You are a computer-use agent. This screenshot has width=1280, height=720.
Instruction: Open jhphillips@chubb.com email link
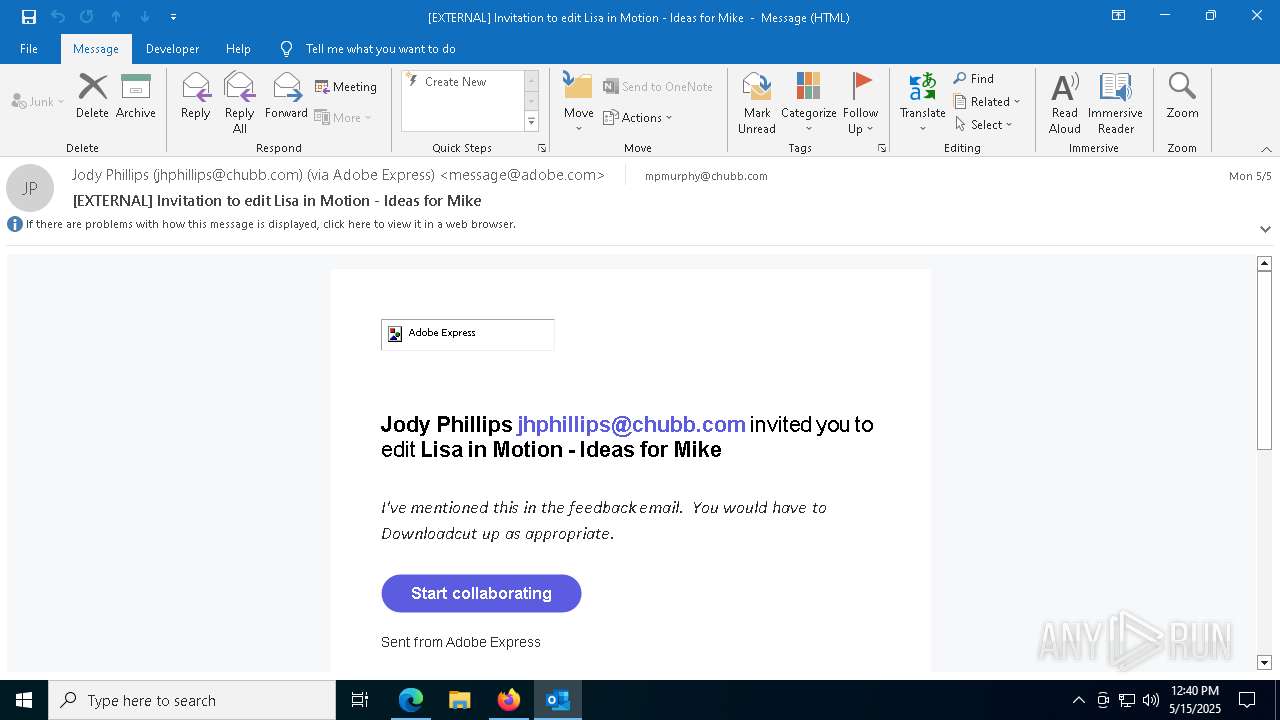click(631, 424)
